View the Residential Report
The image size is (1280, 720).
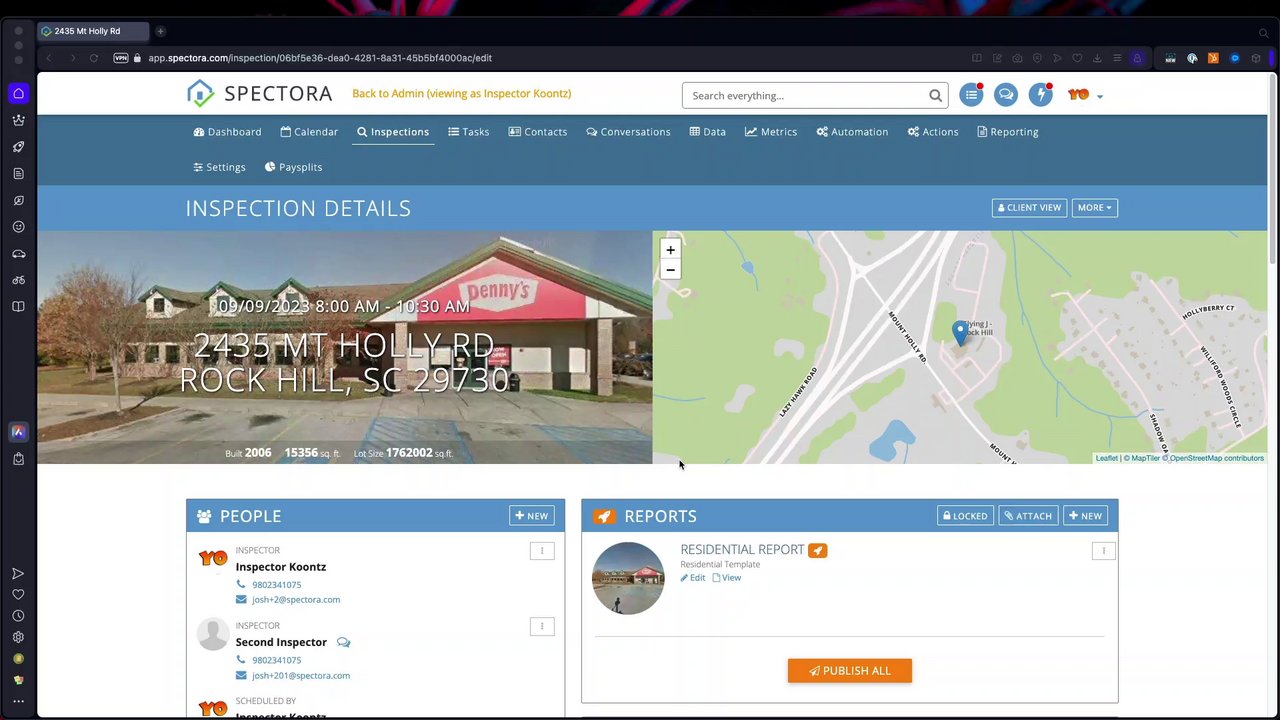(727, 578)
